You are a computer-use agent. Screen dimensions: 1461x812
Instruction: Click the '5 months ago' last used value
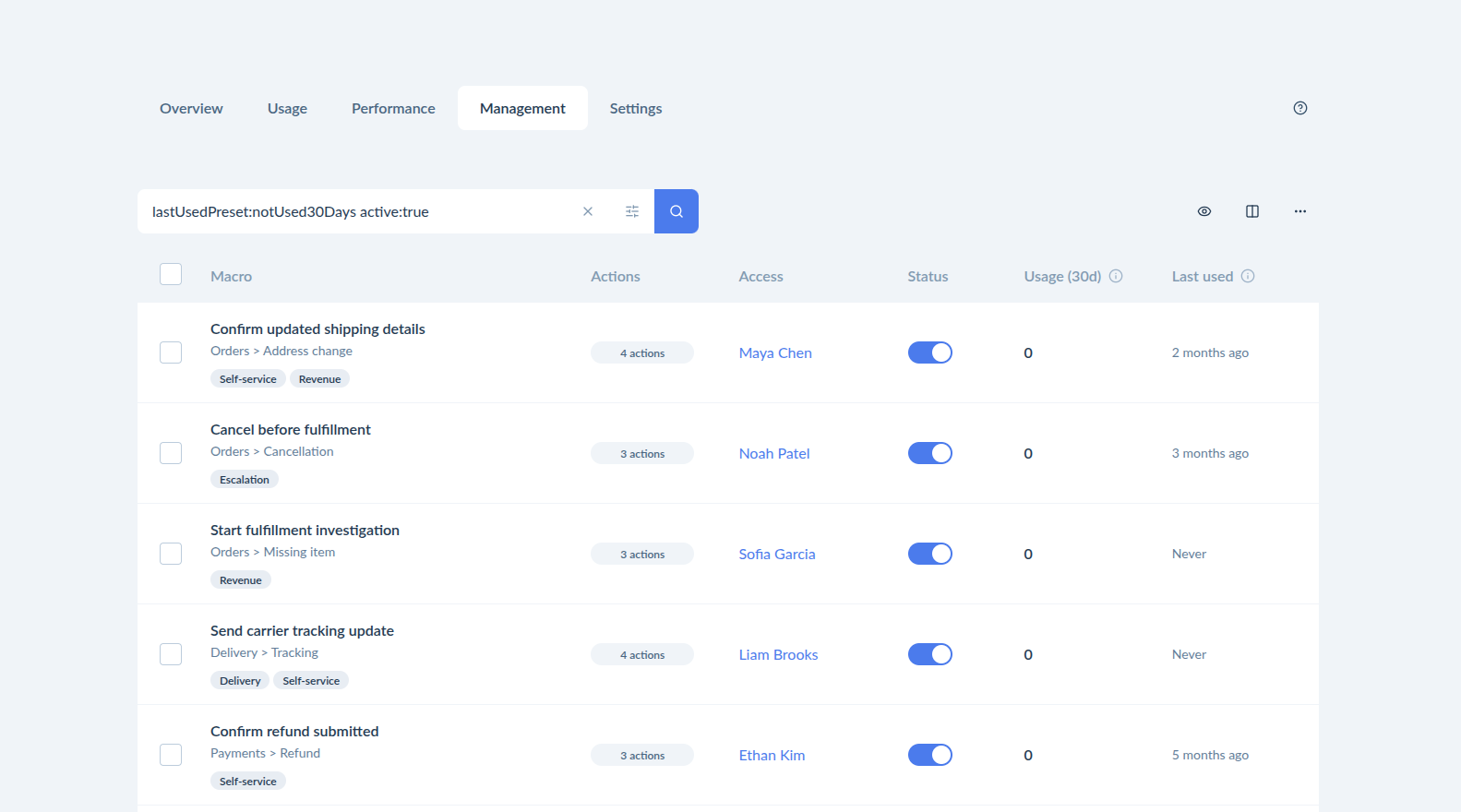[x=1210, y=755]
